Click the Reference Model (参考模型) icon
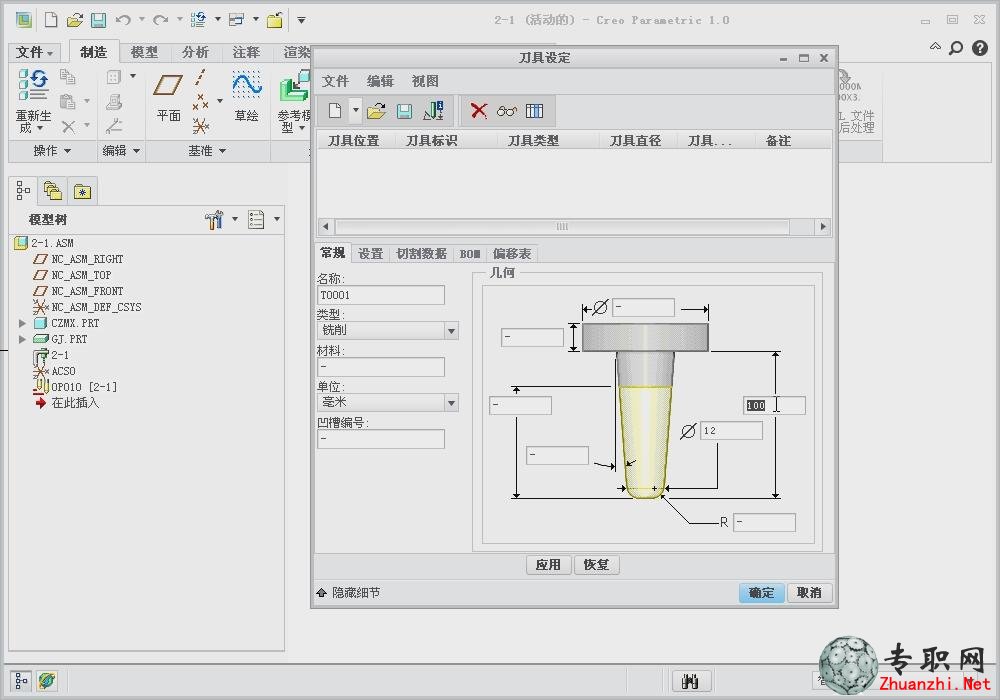 [x=294, y=87]
